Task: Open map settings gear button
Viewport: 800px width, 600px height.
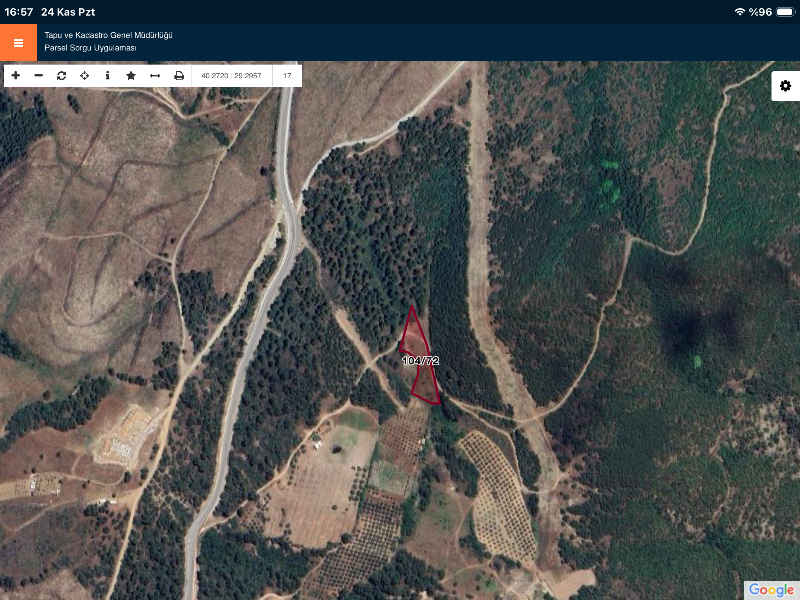Action: (x=785, y=86)
